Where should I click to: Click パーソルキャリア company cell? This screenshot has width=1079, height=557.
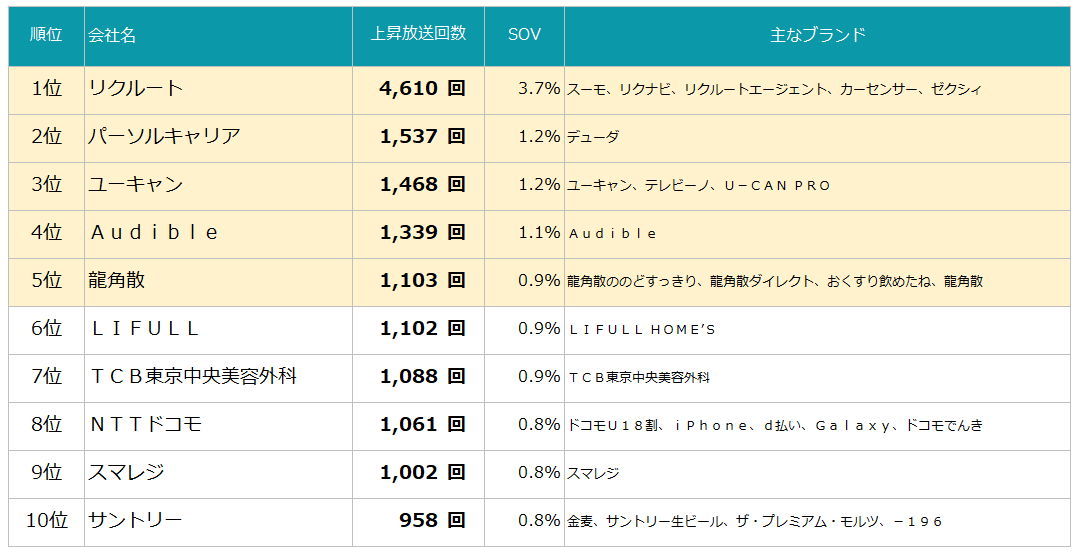(164, 136)
